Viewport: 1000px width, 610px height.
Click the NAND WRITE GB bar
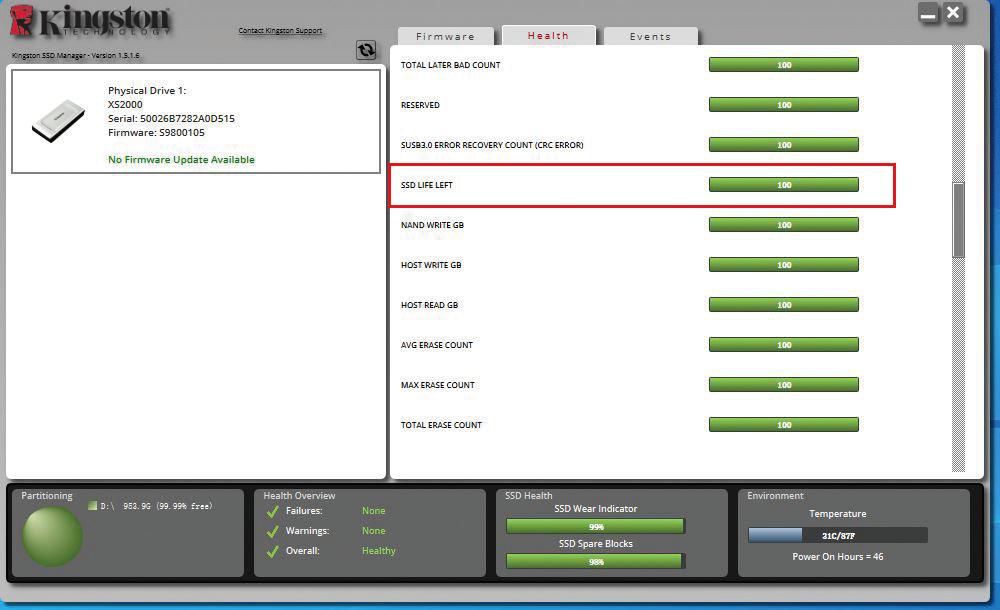pos(784,225)
